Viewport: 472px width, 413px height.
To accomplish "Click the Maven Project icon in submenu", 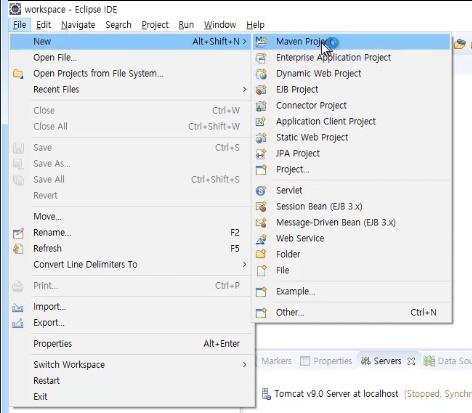I will click(x=261, y=42).
